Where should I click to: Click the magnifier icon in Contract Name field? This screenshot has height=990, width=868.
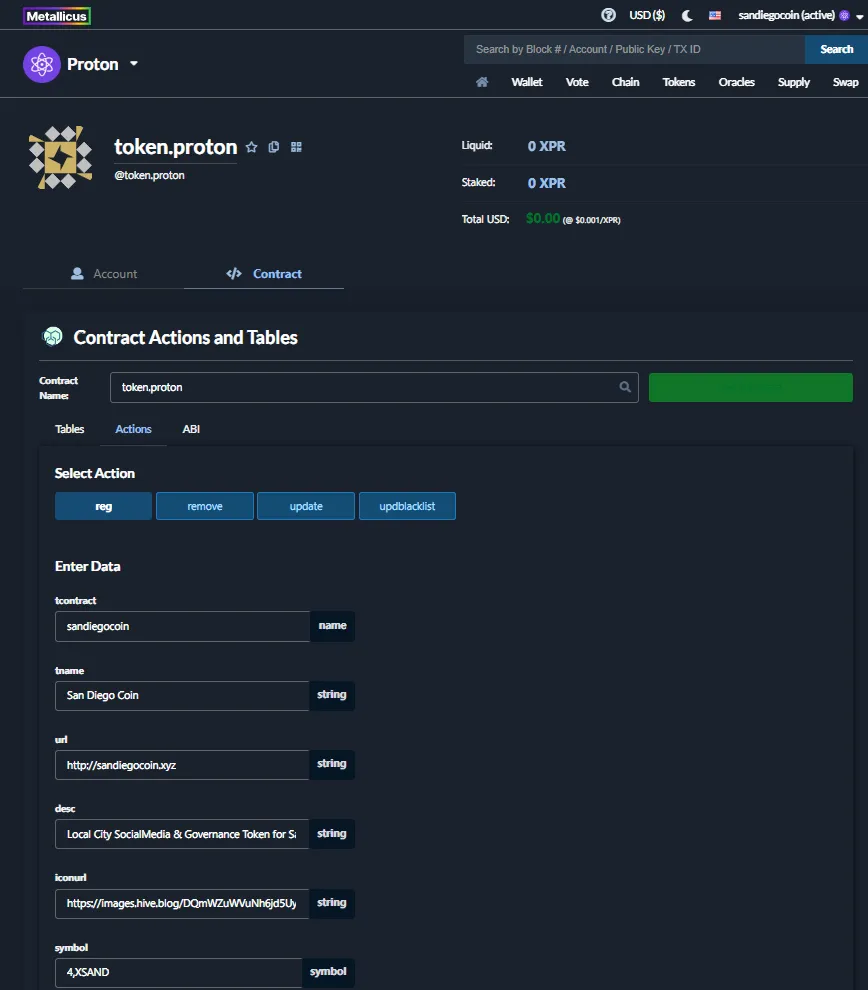click(x=625, y=387)
